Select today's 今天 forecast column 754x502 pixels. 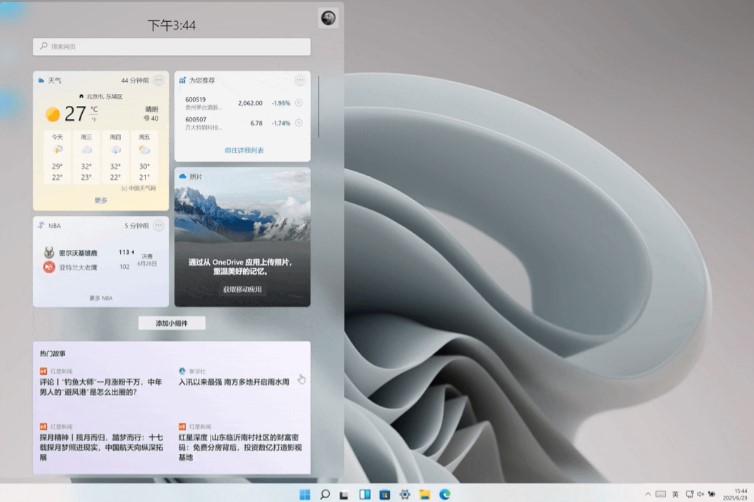coord(57,157)
